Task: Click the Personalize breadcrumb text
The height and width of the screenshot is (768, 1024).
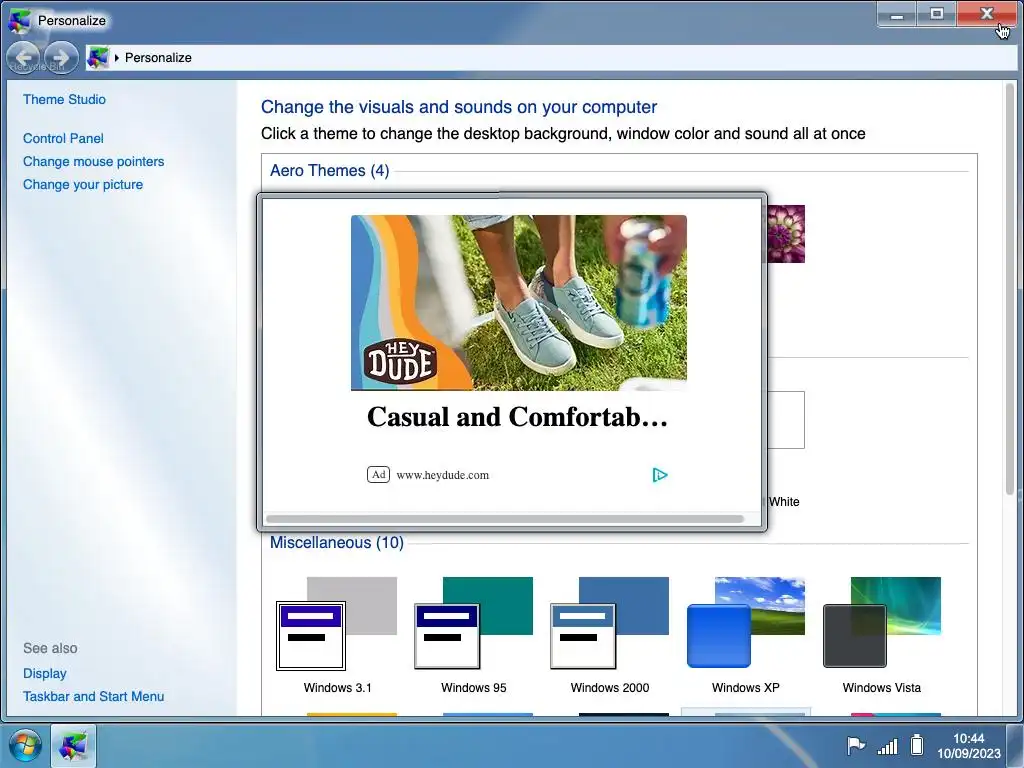Action: point(158,57)
